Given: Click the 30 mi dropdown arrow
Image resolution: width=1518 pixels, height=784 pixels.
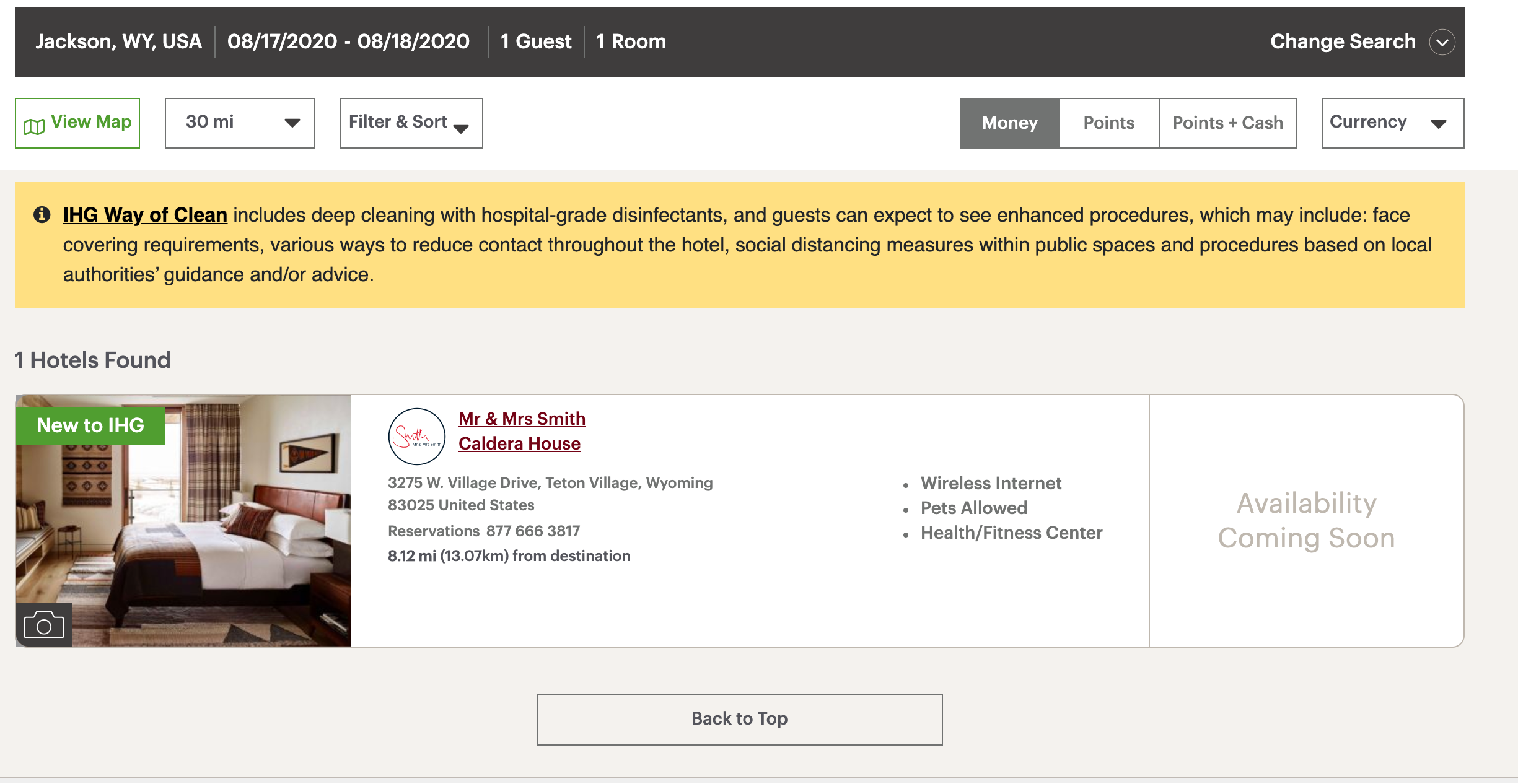Looking at the screenshot, I should [292, 123].
